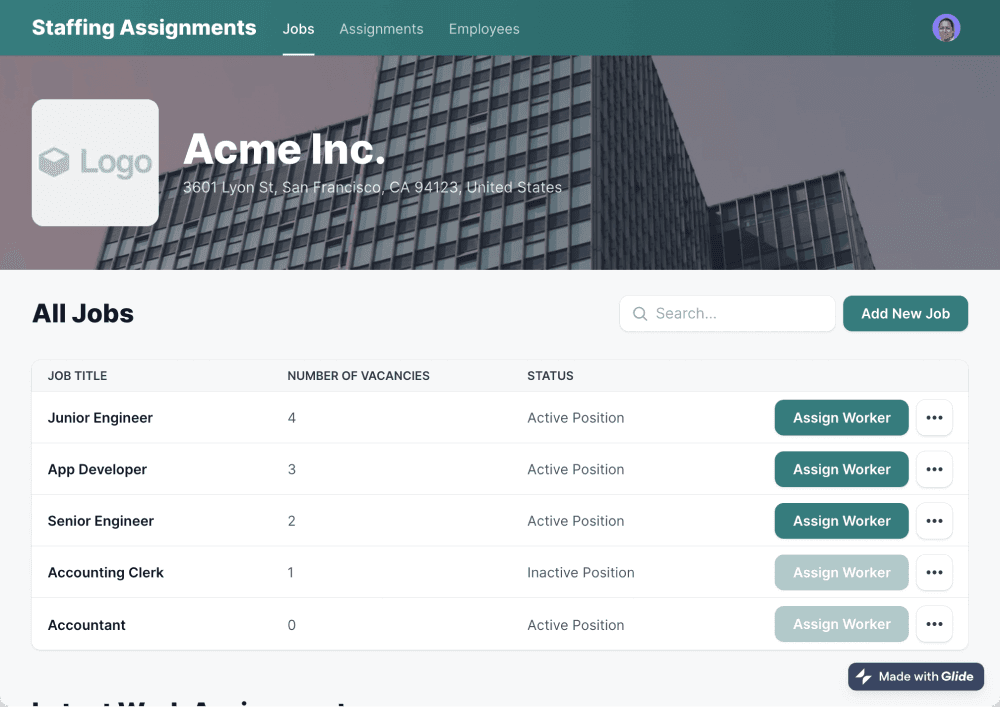Click the All Jobs section heading
Image resolution: width=1000 pixels, height=707 pixels.
click(83, 314)
